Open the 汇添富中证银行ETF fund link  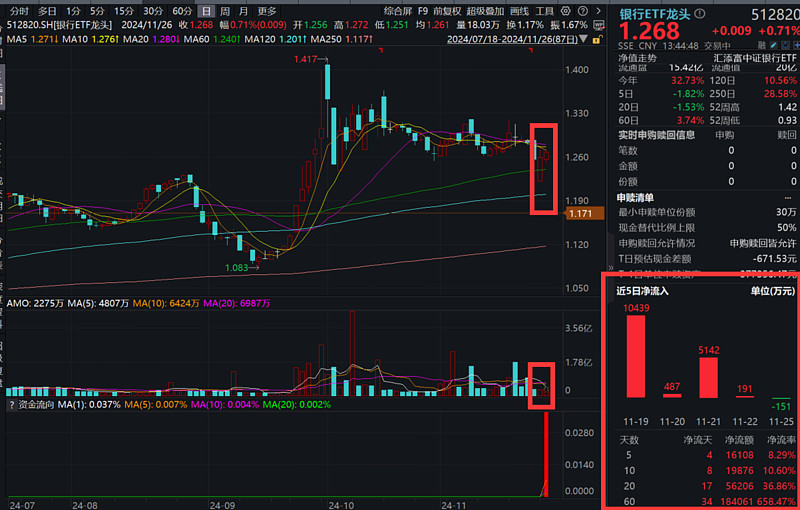[755, 58]
